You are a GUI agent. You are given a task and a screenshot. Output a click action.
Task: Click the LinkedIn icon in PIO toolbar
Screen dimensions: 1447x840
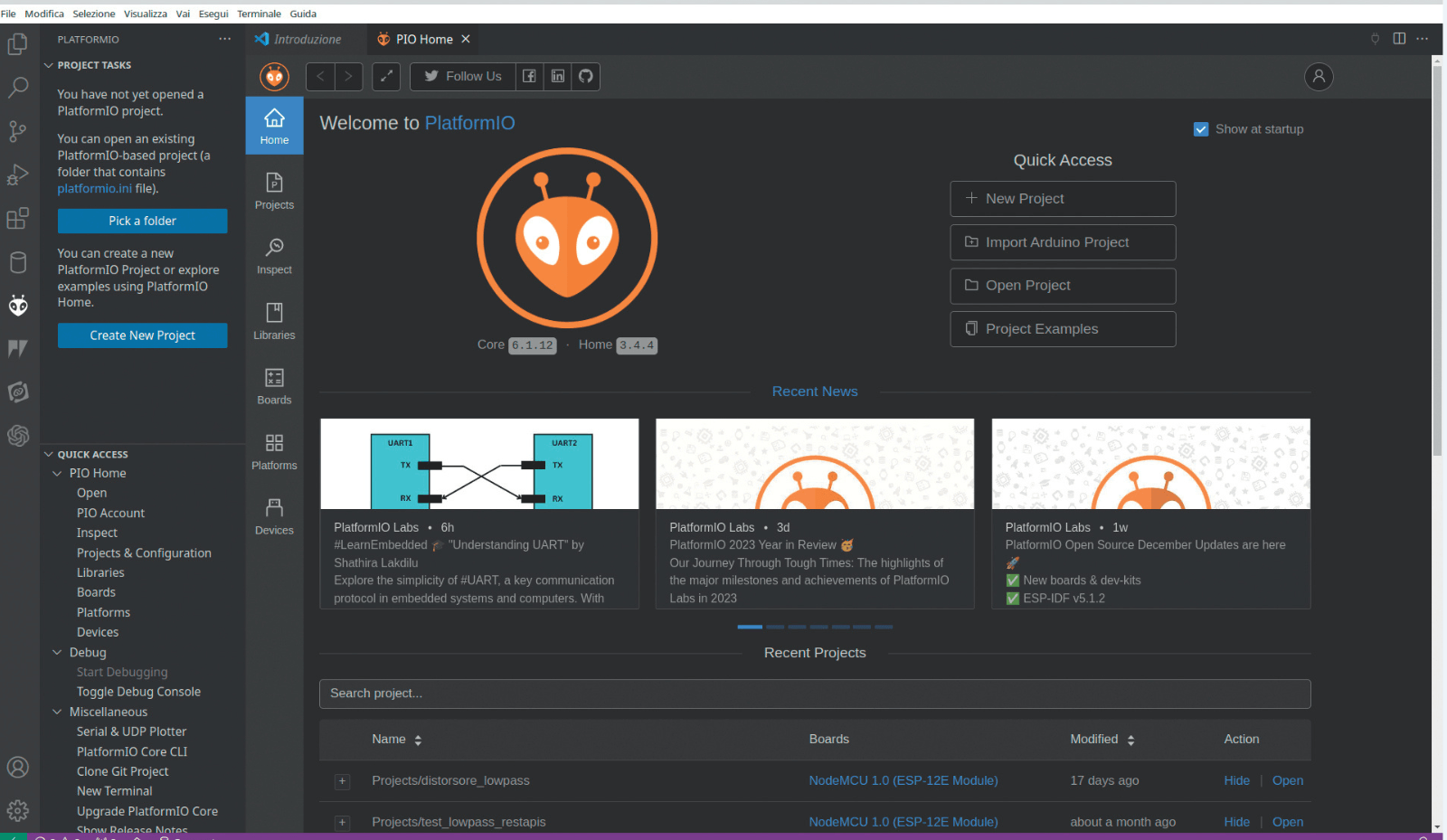[x=558, y=76]
